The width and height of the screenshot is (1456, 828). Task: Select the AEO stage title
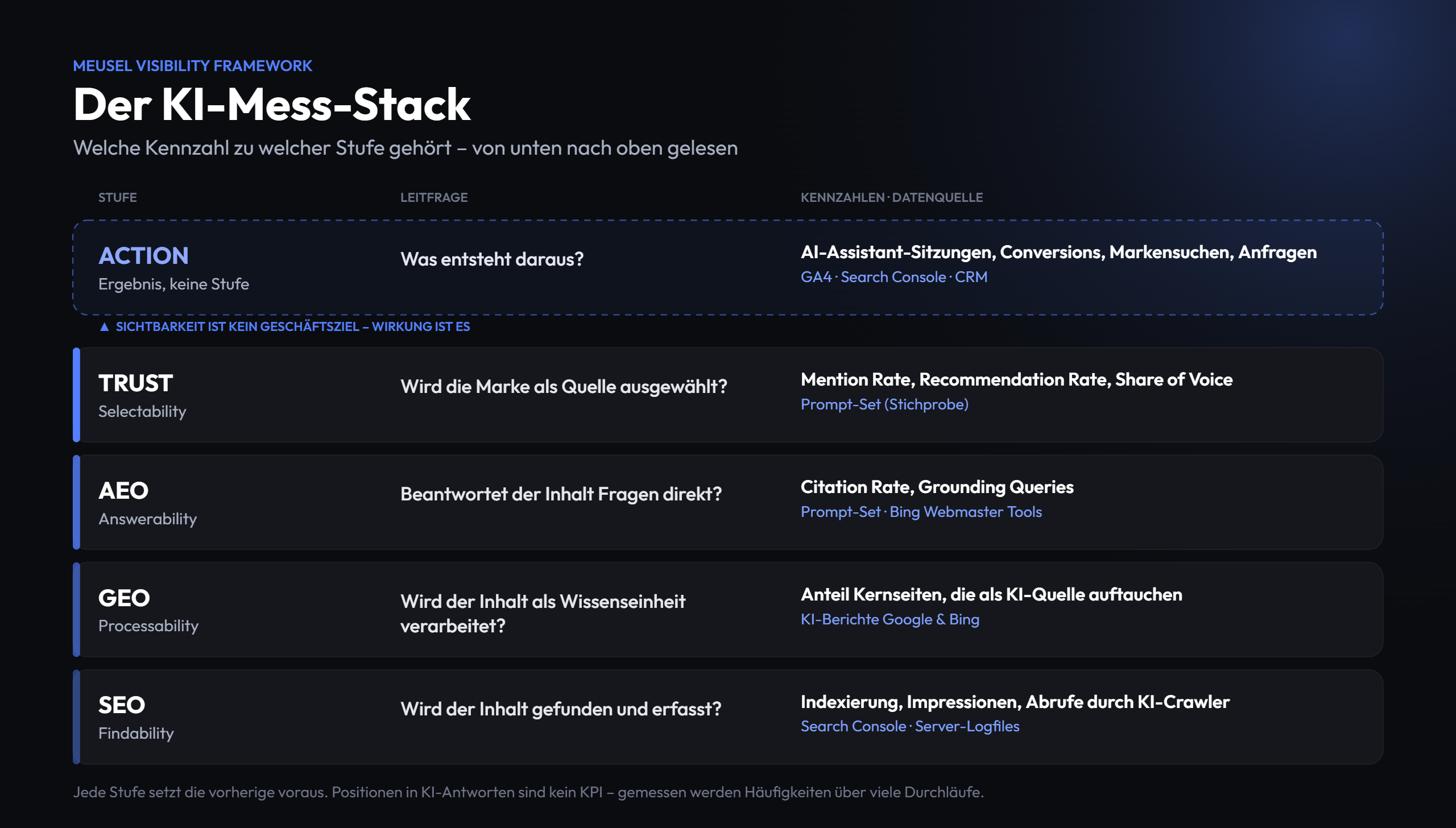tap(123, 491)
